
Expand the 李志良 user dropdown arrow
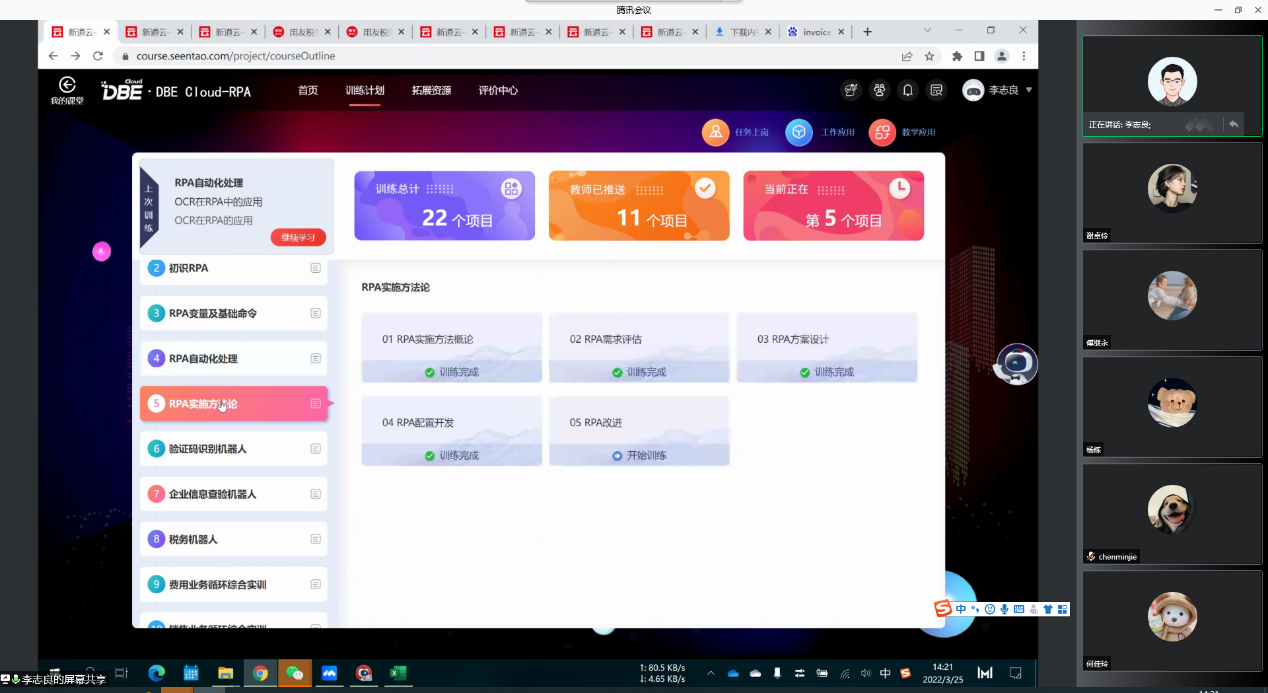(1029, 90)
